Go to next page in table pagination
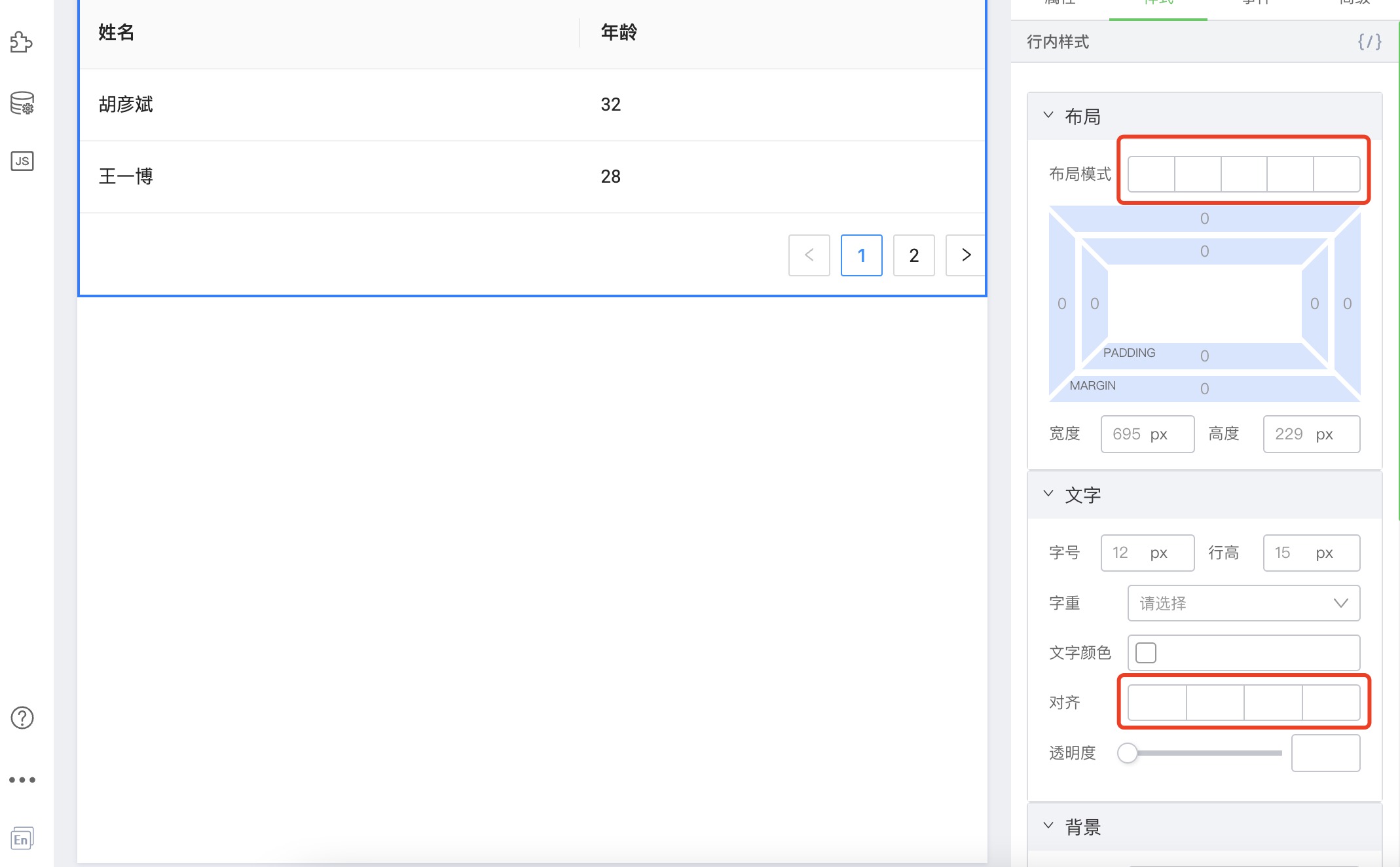 coord(966,255)
